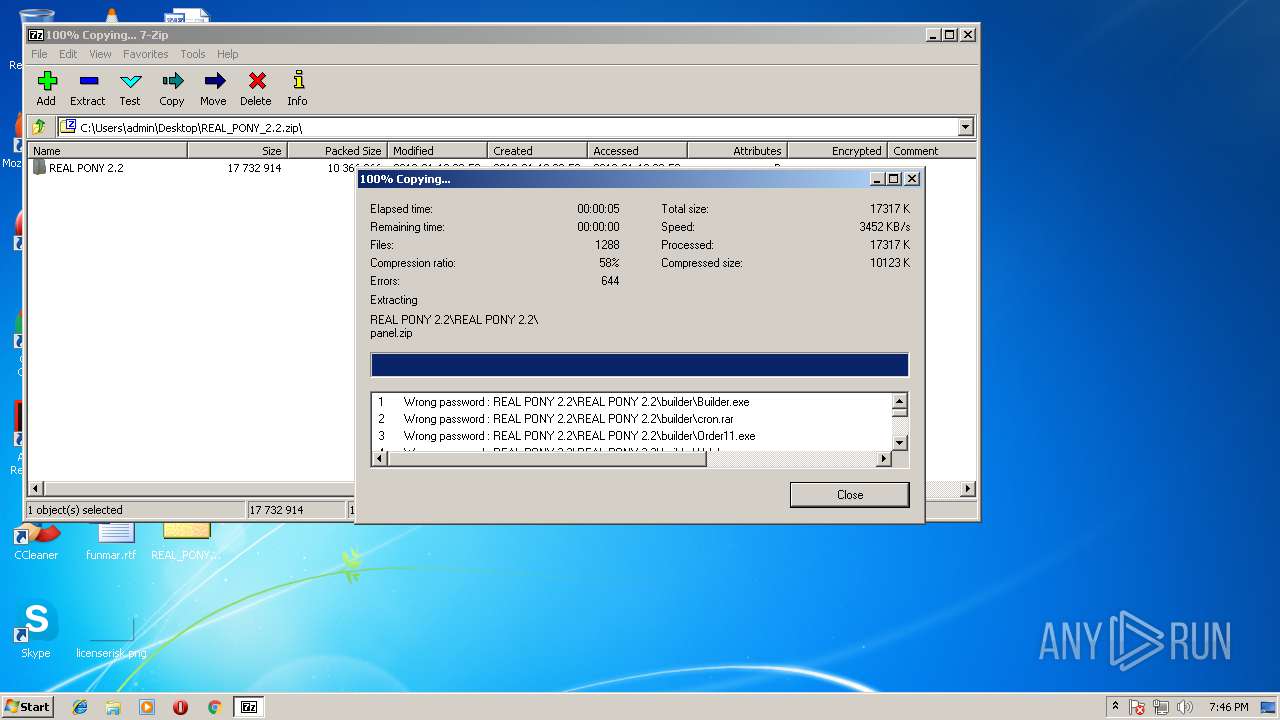Click the red Delete toolbar icon

256,88
